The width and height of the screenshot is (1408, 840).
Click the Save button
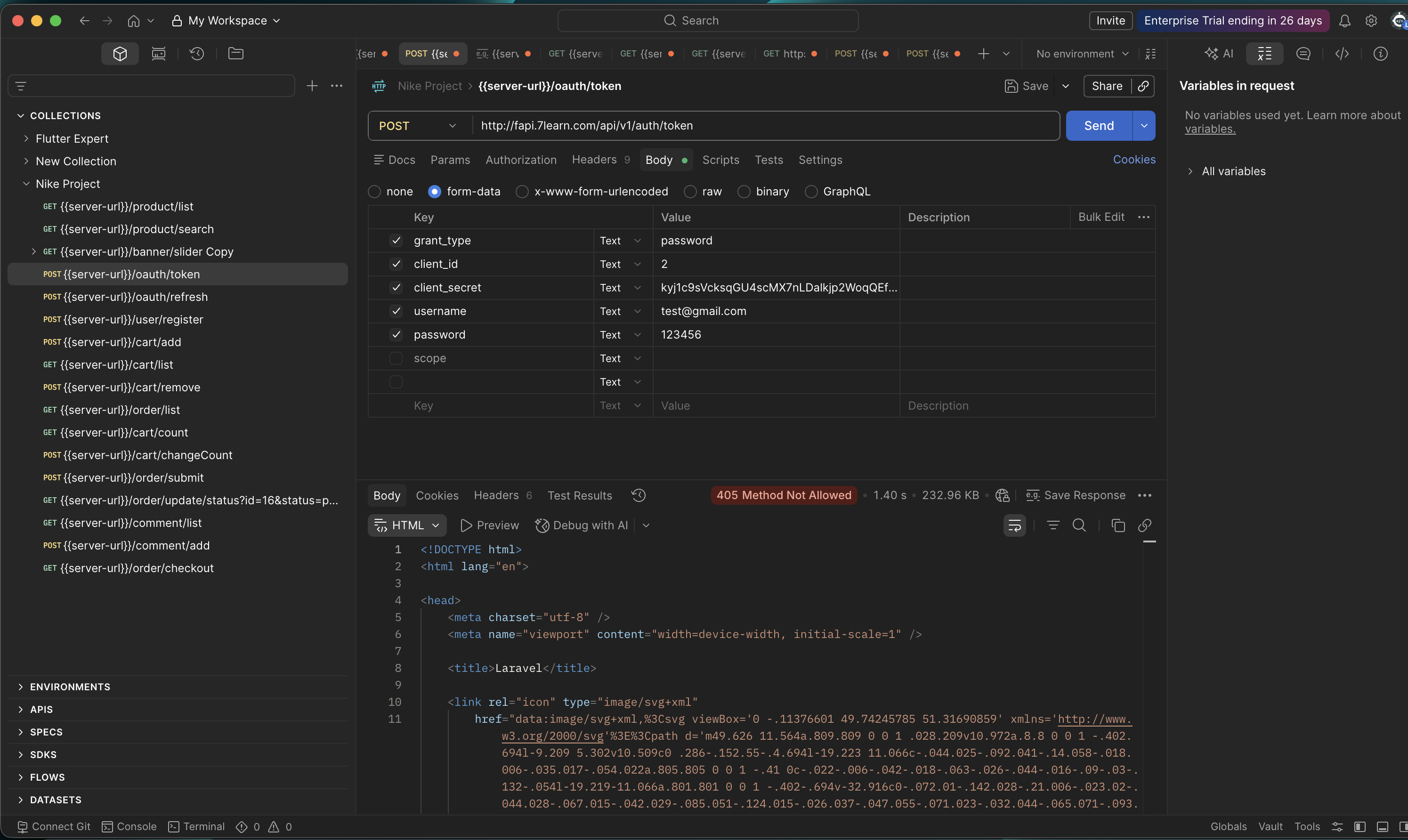[x=1027, y=86]
